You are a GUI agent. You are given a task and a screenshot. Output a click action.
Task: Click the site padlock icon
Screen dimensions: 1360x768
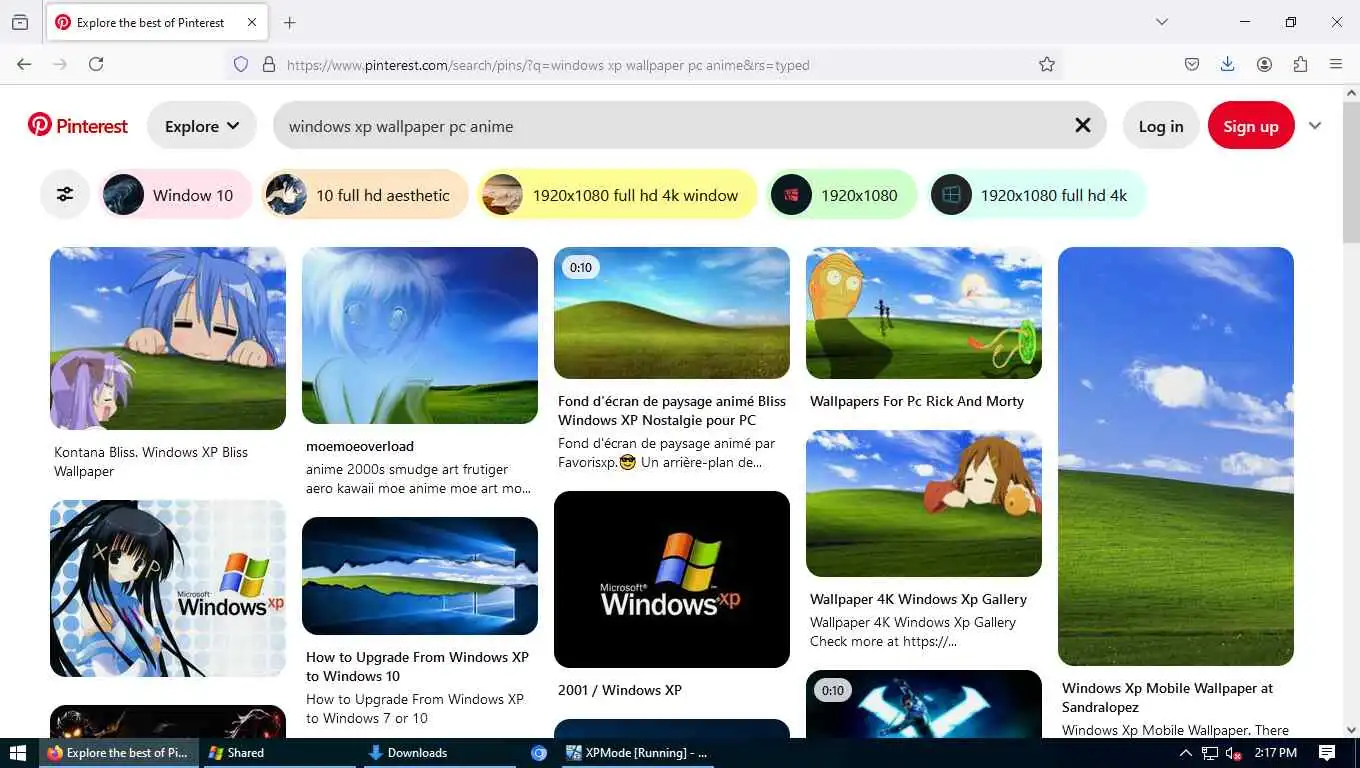268,65
